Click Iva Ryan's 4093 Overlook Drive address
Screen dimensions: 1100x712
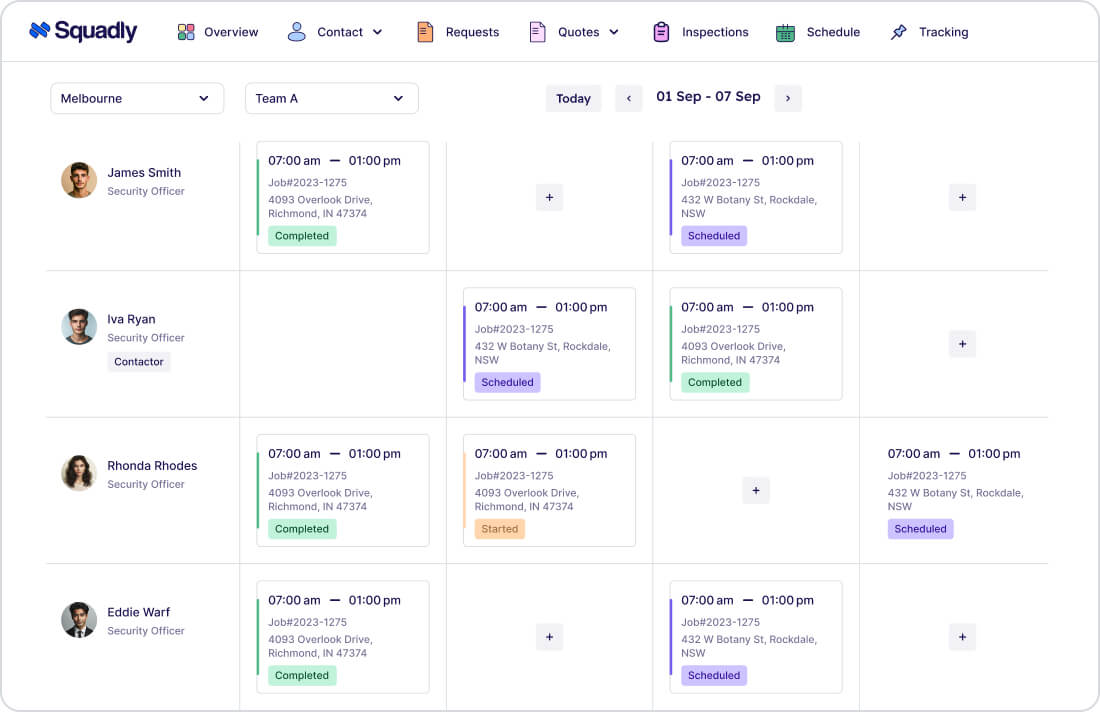[732, 353]
